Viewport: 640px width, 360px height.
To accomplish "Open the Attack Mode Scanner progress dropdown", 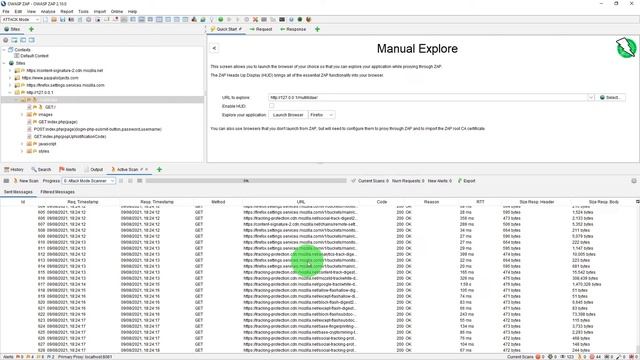I will pos(89,181).
